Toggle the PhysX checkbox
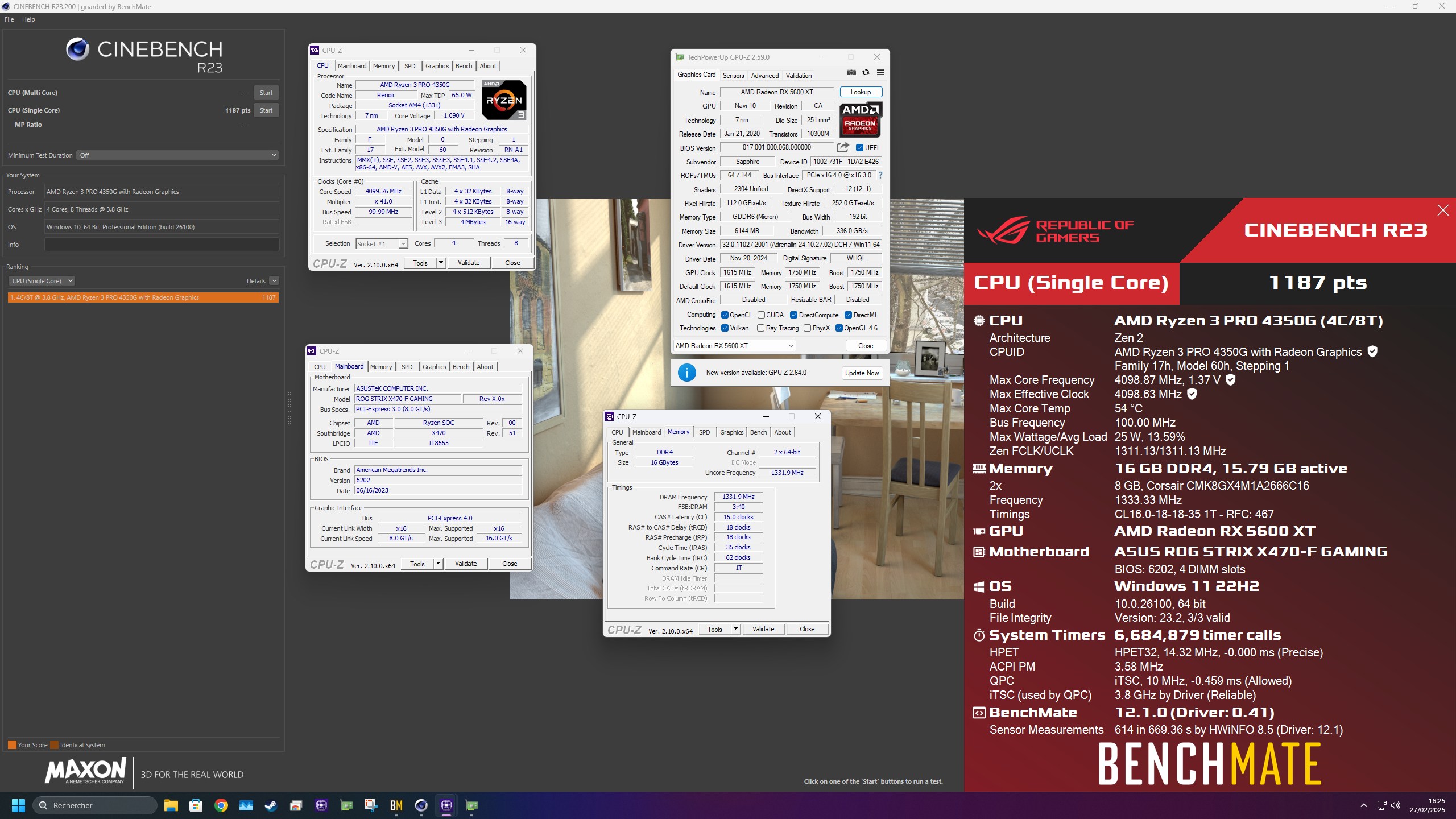Screen dimensions: 1456x819 tap(807, 328)
